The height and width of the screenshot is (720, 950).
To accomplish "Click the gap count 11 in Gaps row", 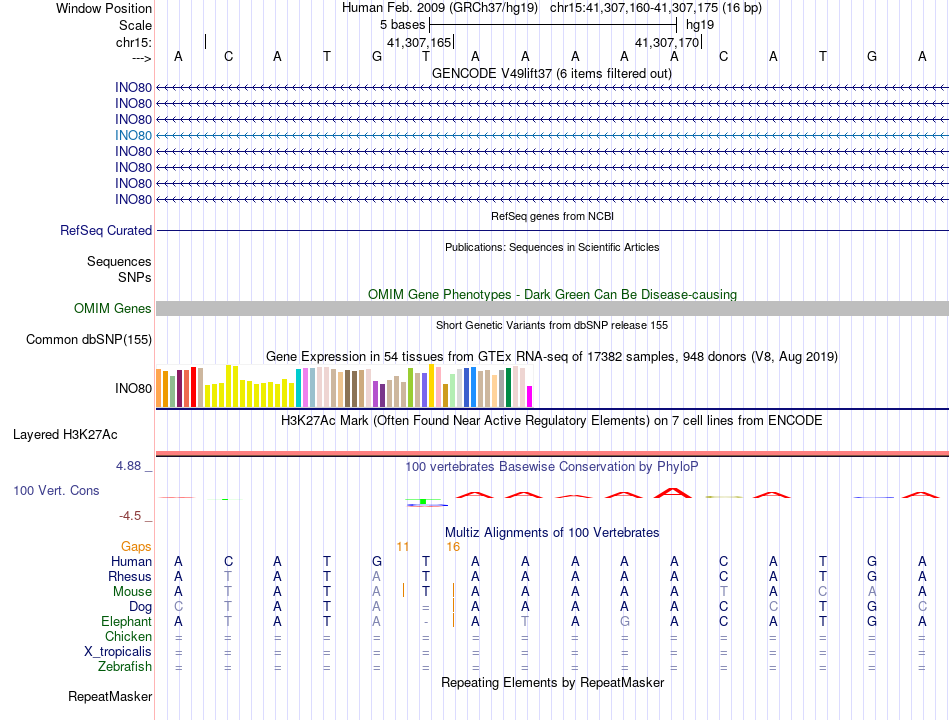I will point(402,547).
